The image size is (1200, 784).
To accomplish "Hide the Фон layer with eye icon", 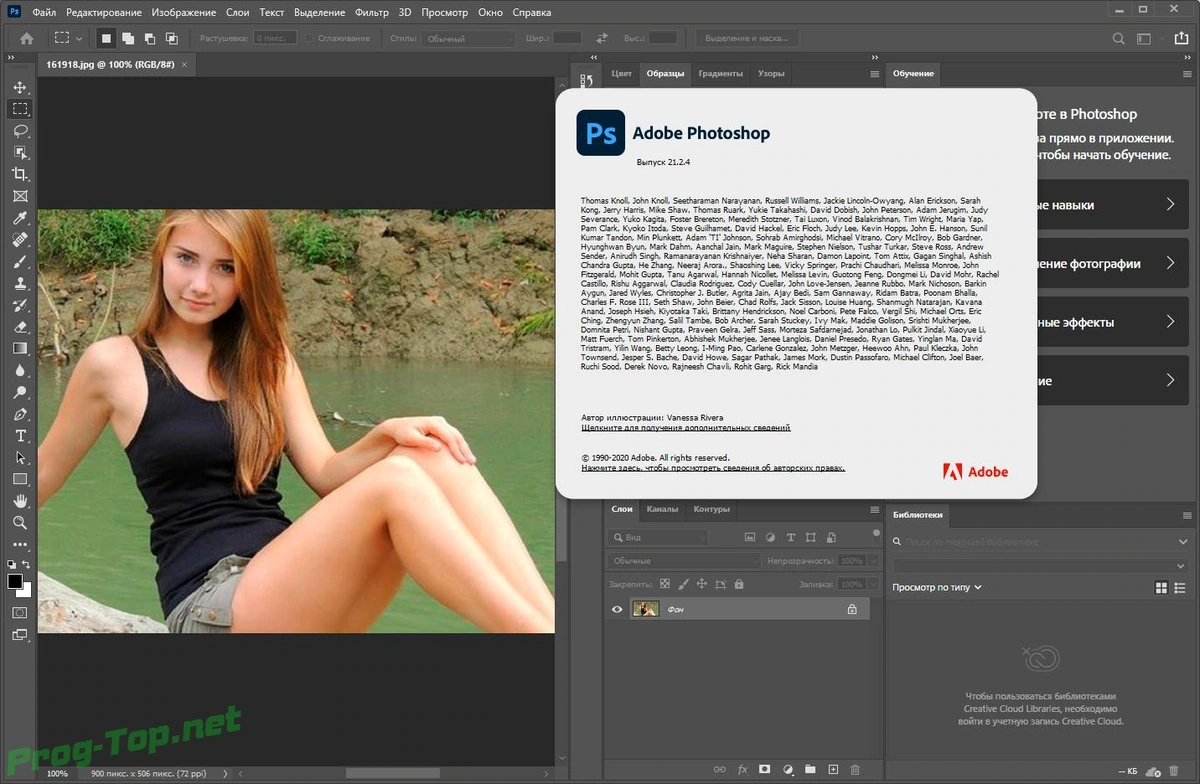I will pyautogui.click(x=617, y=609).
